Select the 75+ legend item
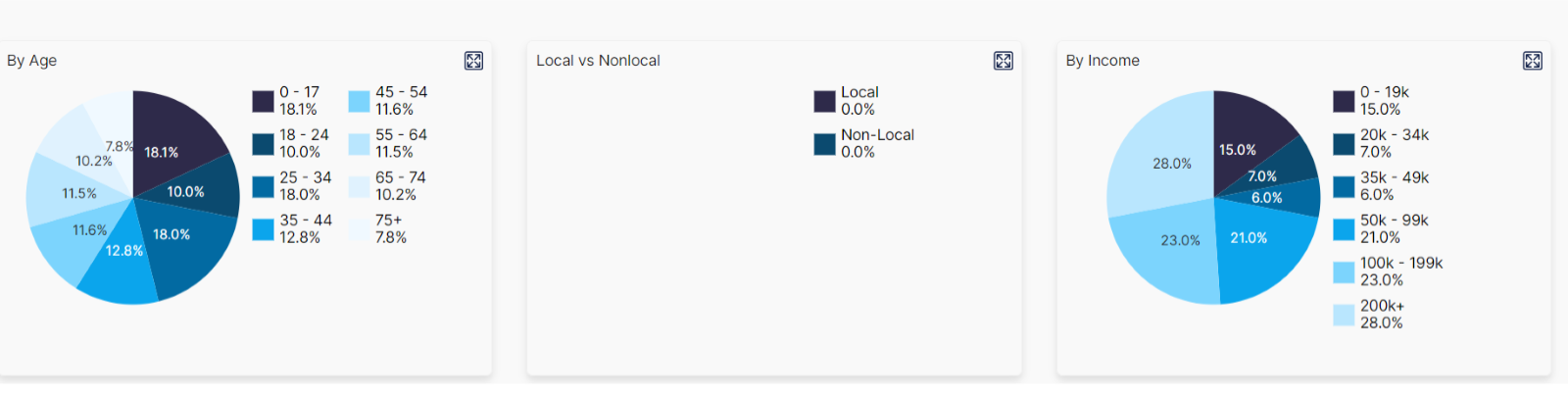This screenshot has width=1568, height=394. (378, 228)
